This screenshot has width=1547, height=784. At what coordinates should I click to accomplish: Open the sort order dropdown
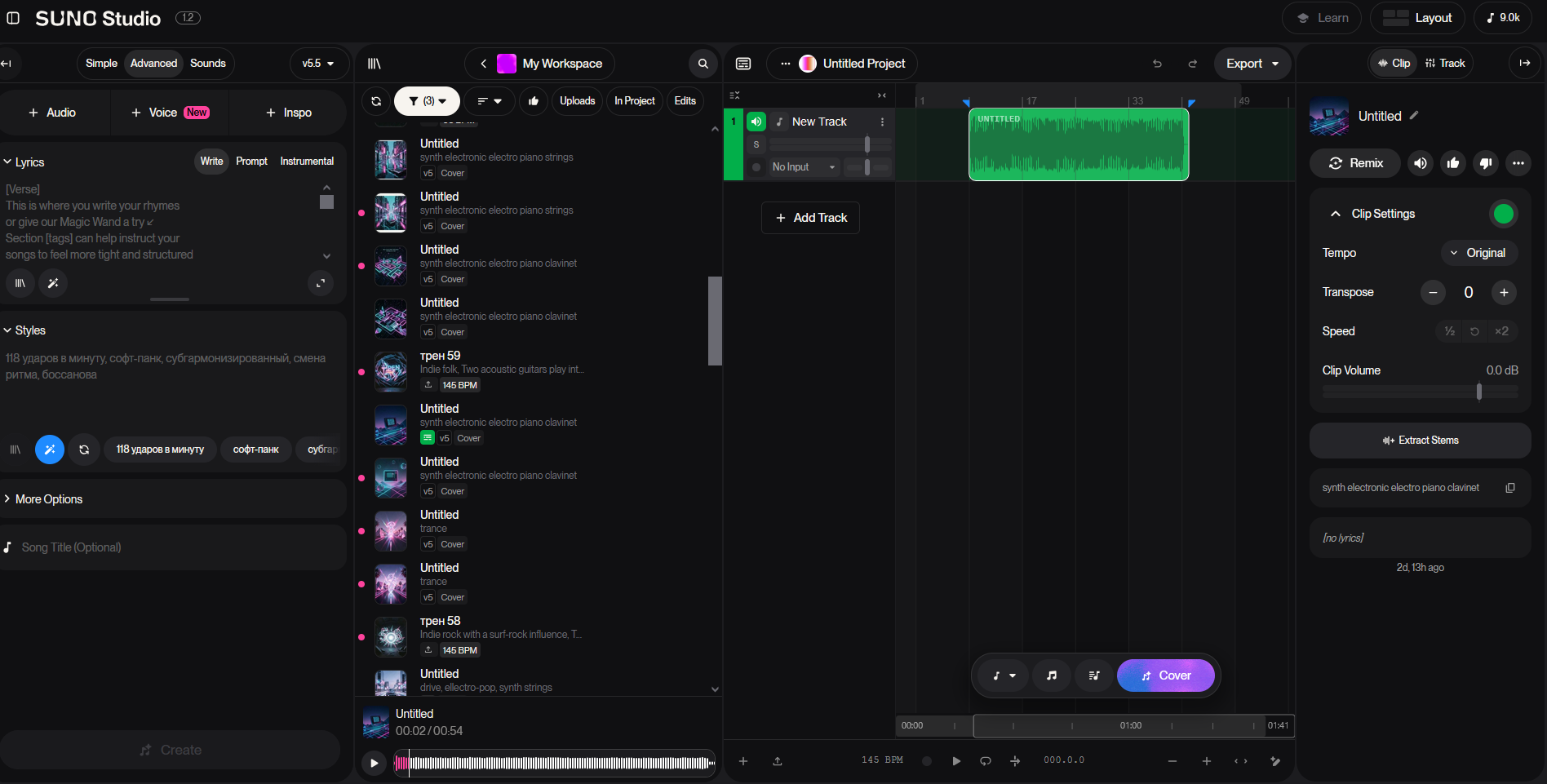pos(490,101)
